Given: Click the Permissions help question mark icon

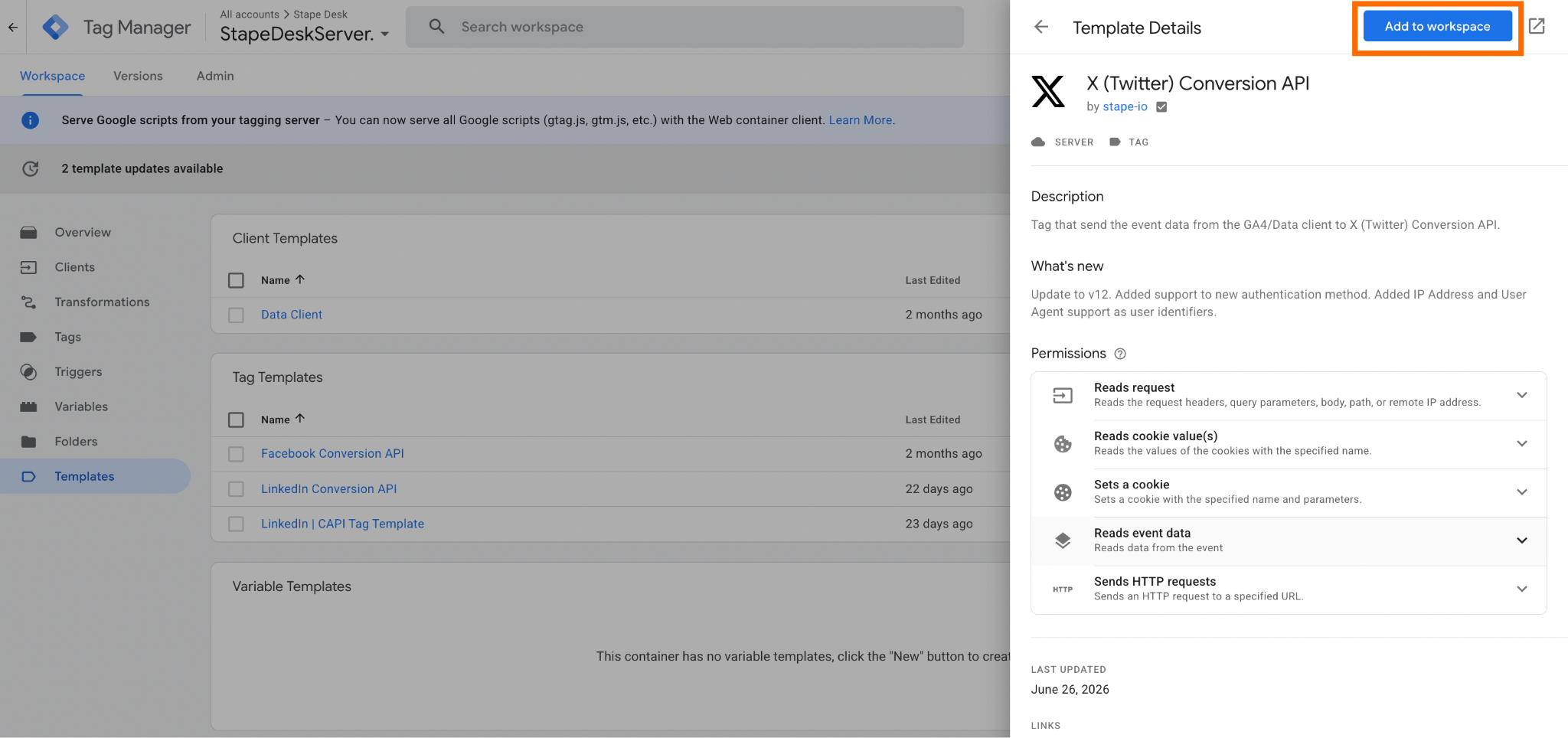Looking at the screenshot, I should tap(1120, 354).
